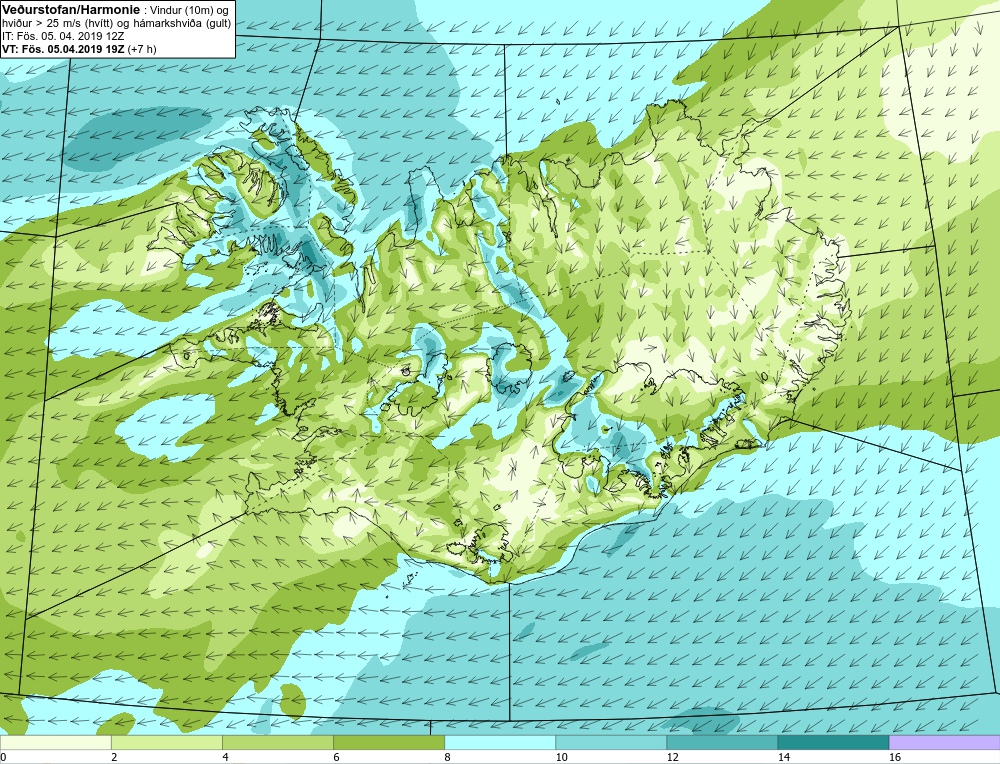The image size is (1000, 764).
Task: Click the 14–16 m/s dark teal legend swatch
Action: pyautogui.click(x=833, y=742)
